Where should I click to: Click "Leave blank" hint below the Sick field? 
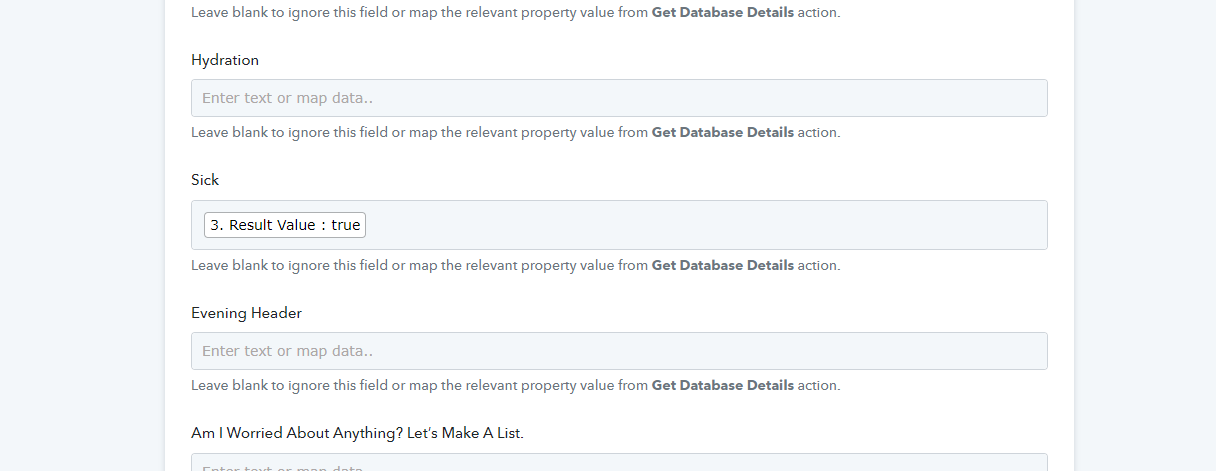click(229, 265)
